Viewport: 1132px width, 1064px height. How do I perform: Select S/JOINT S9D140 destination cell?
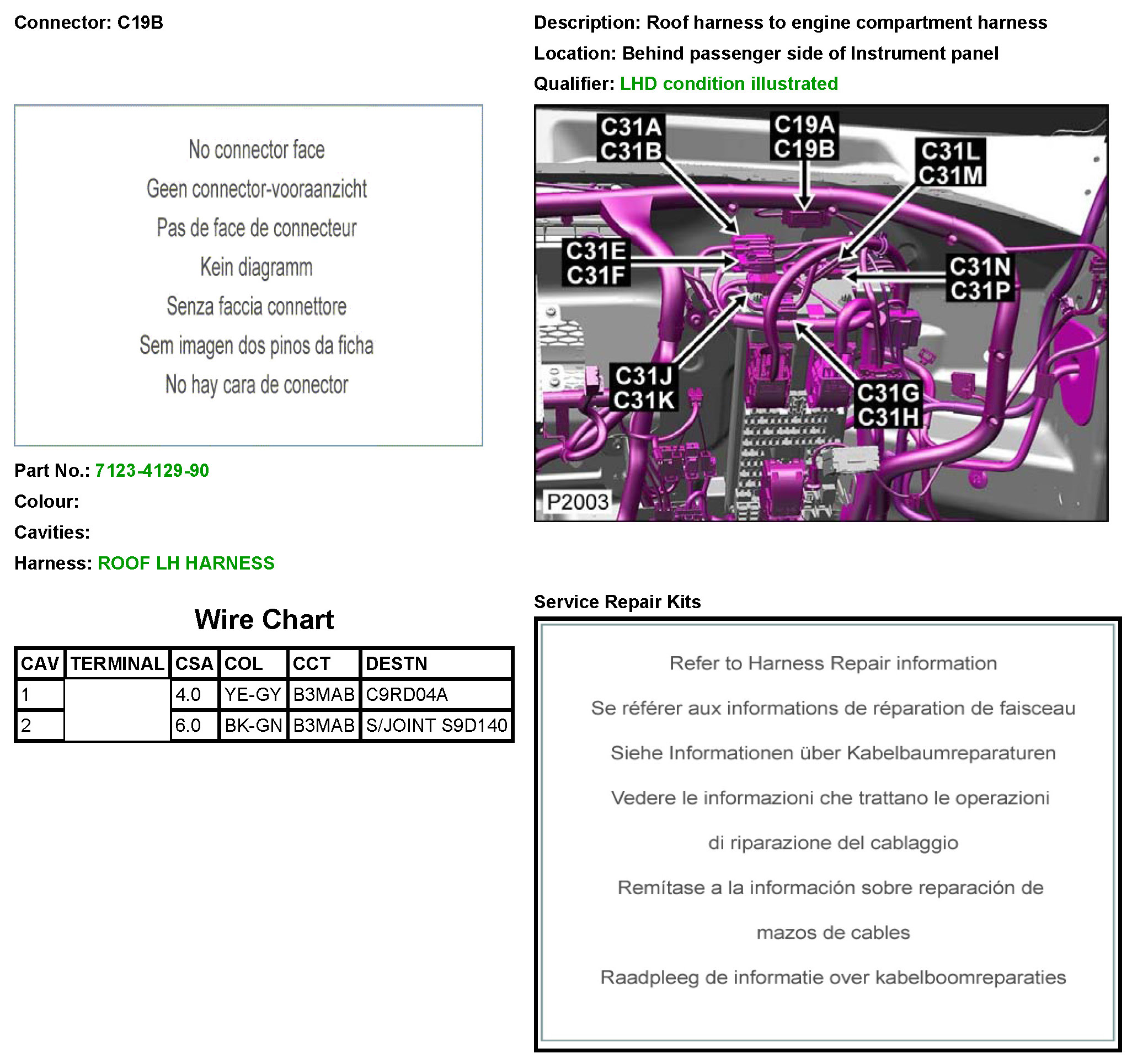[436, 725]
